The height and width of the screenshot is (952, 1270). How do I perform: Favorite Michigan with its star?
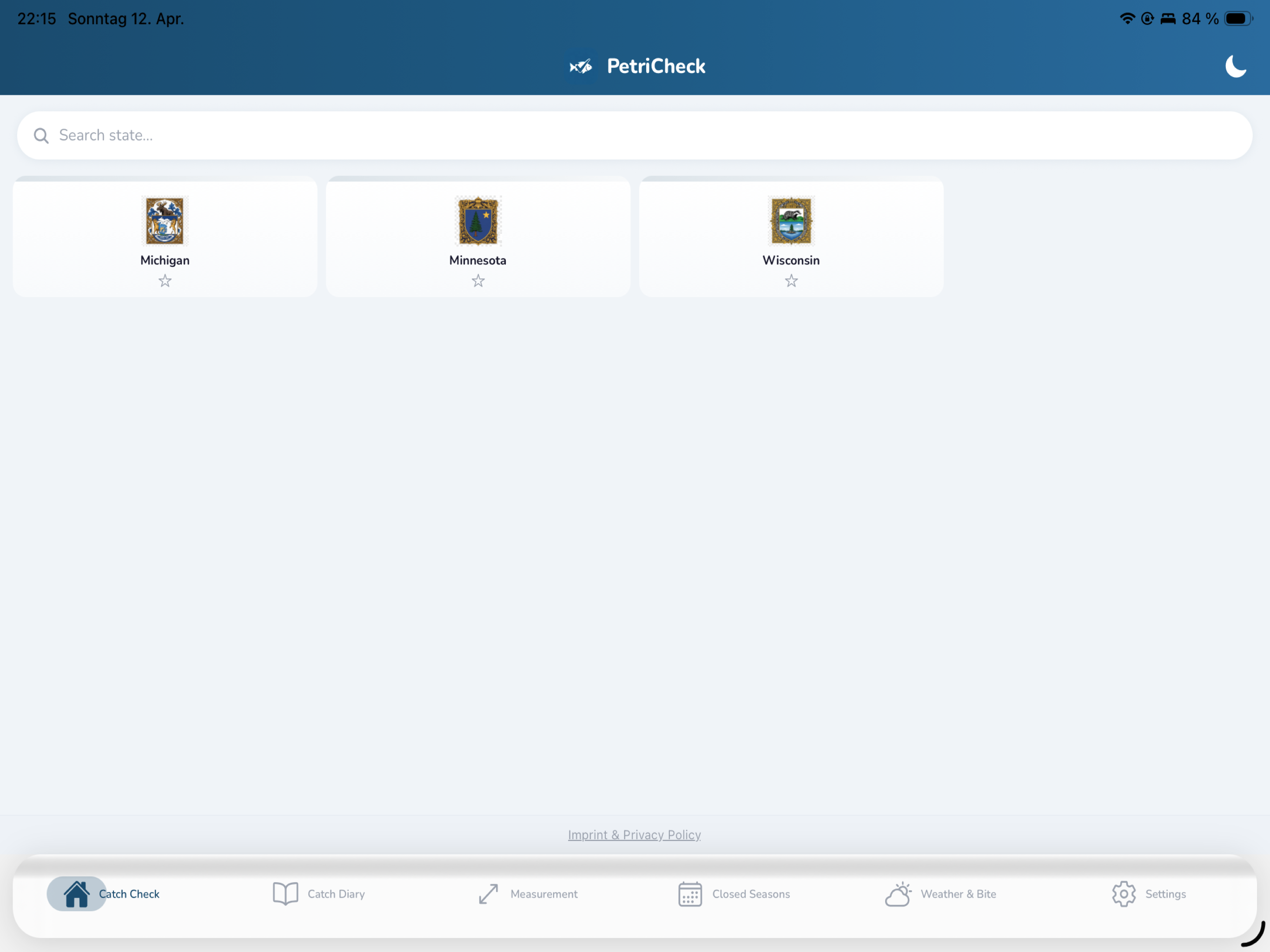165,281
